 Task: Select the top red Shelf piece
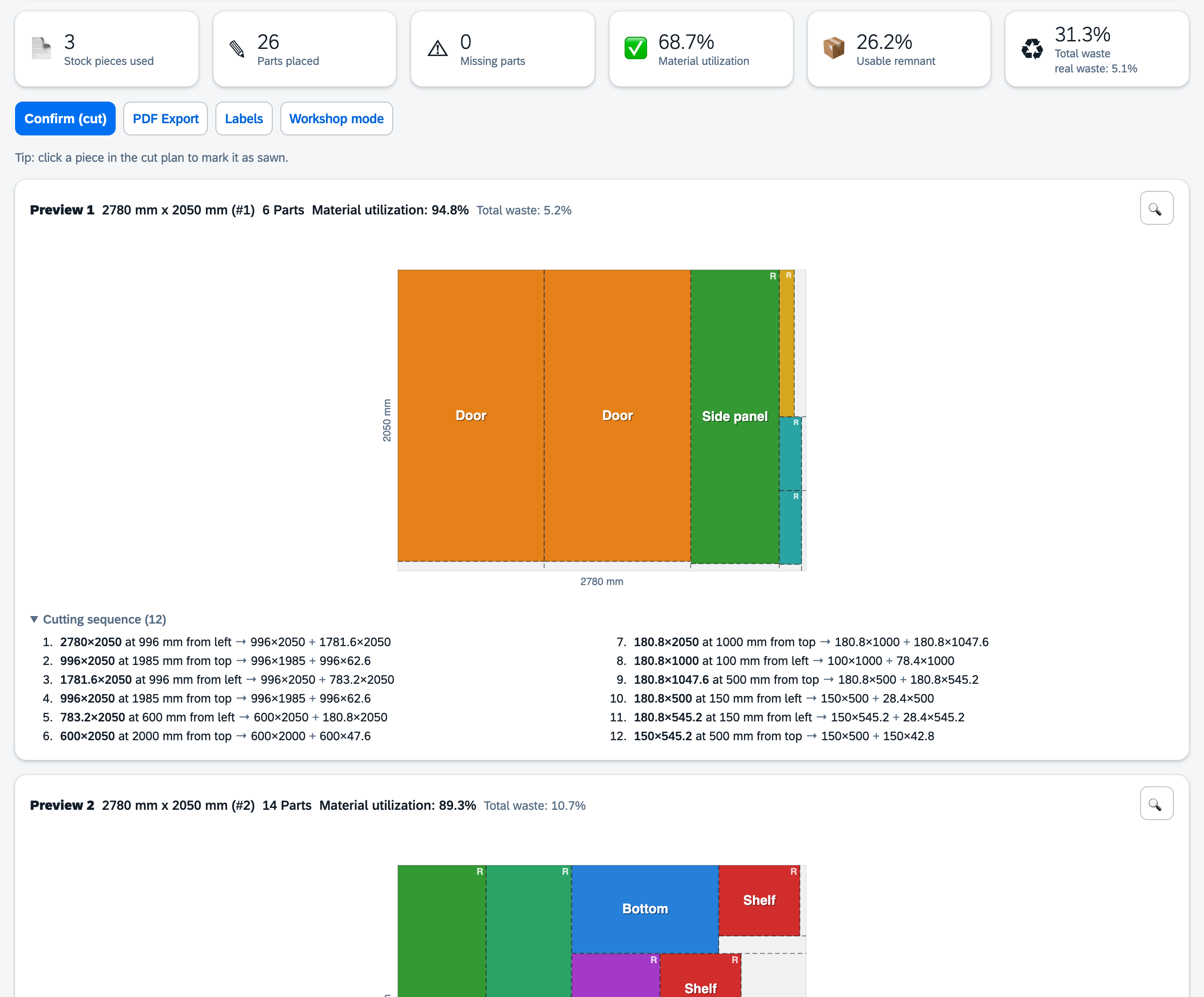[759, 900]
